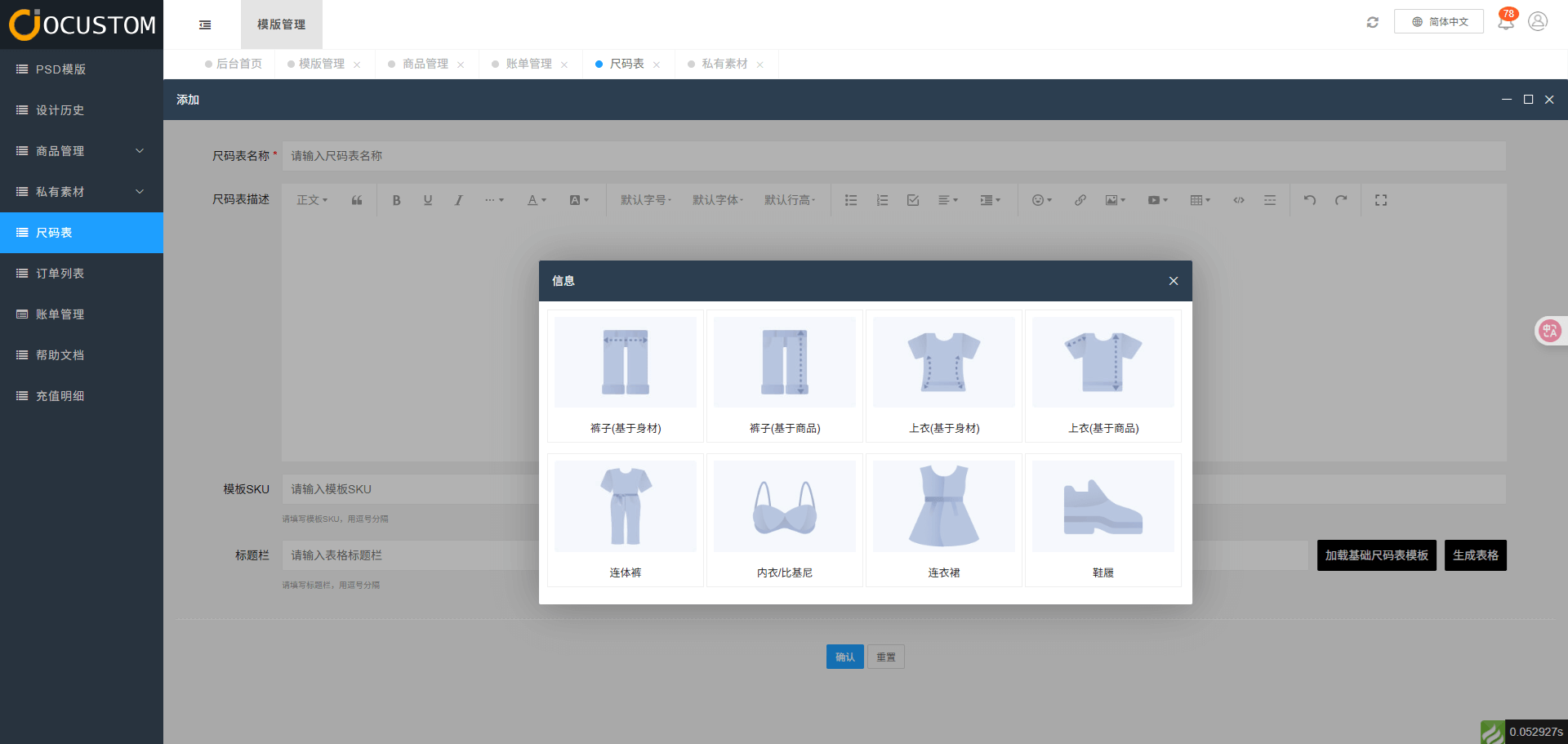Click the bold formatting icon

coord(396,200)
